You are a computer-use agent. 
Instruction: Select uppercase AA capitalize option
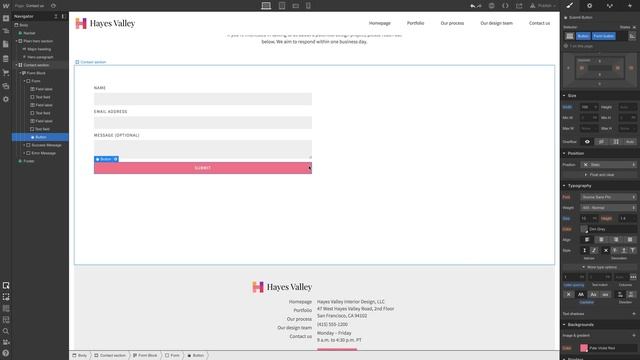coord(581,294)
